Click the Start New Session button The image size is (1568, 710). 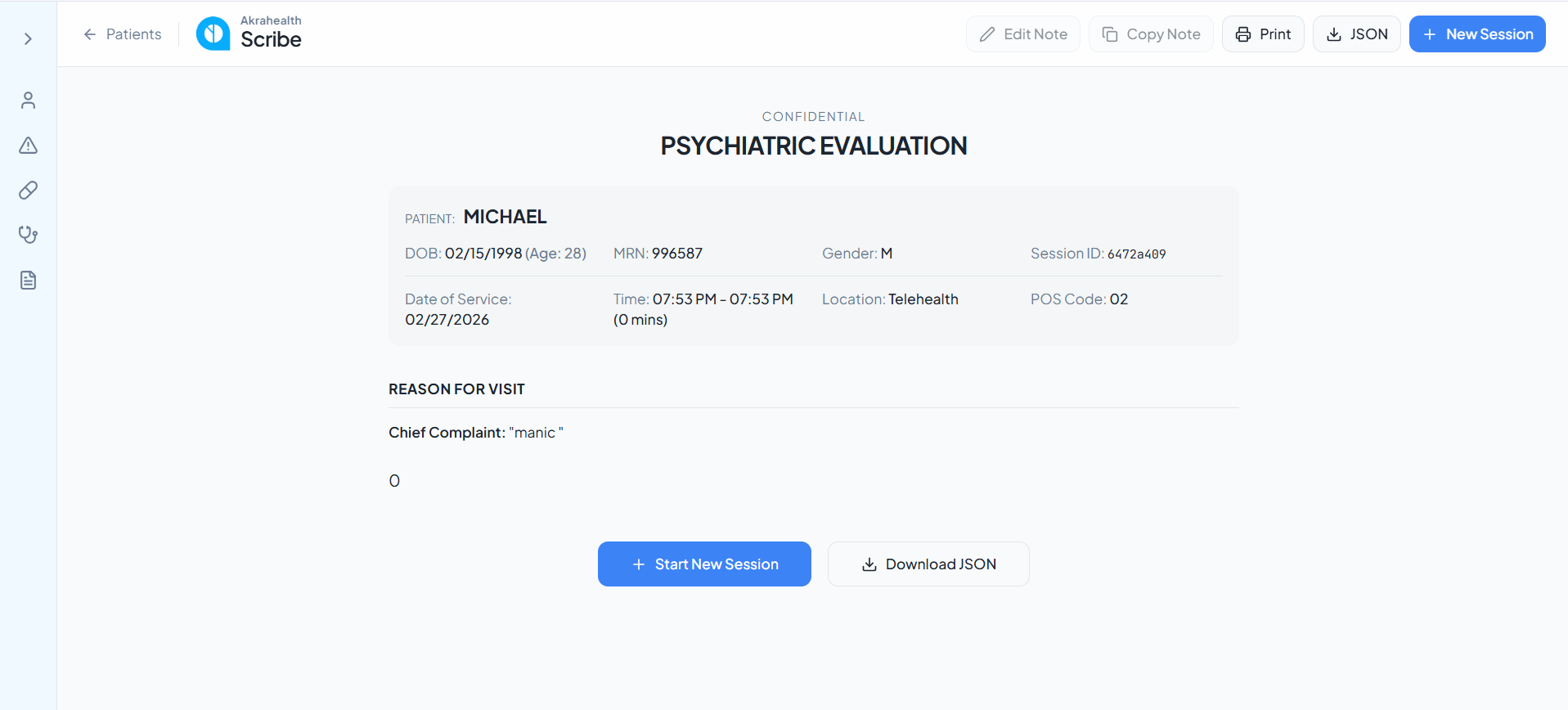704,564
